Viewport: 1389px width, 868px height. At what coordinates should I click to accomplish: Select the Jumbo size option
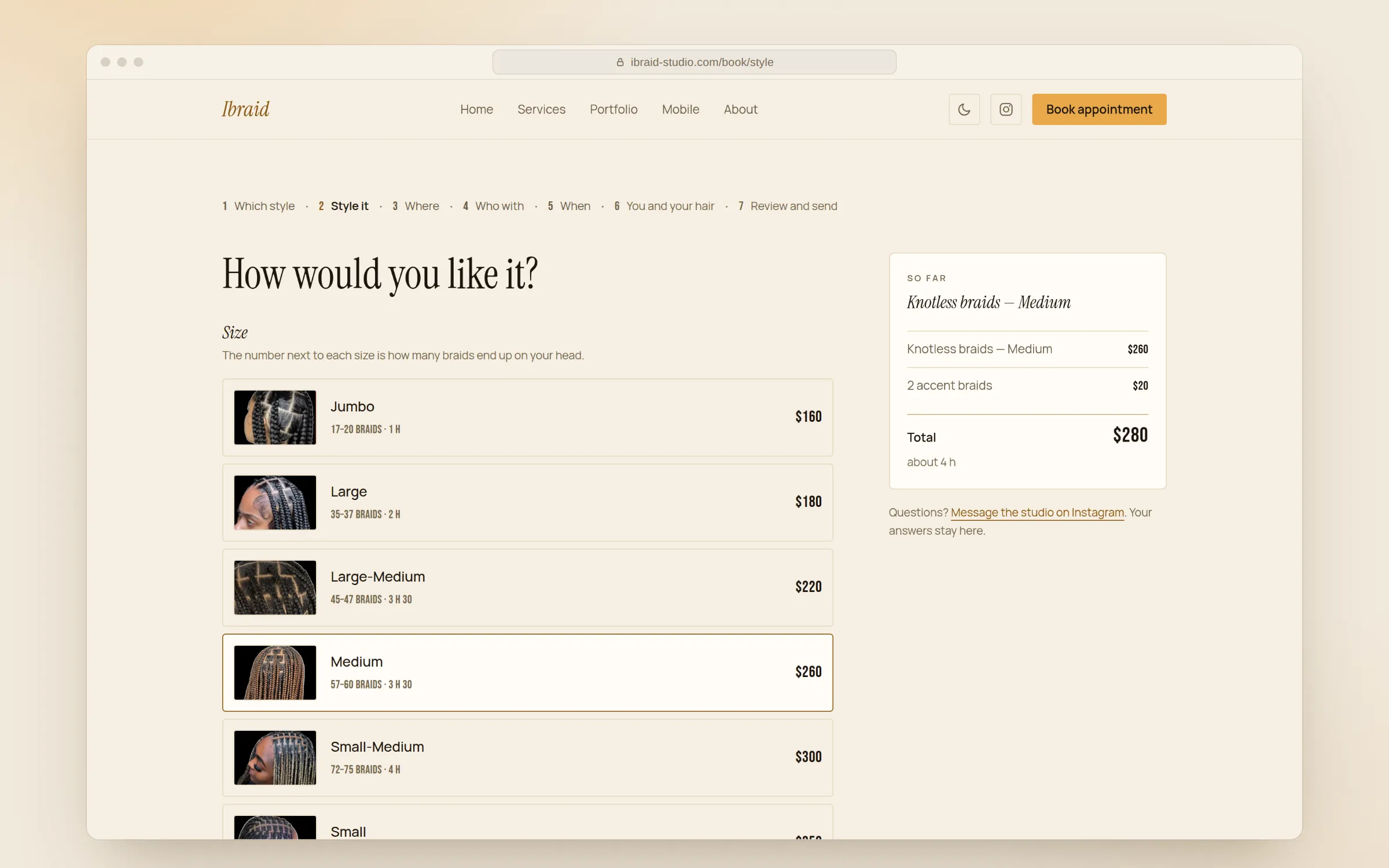(527, 417)
